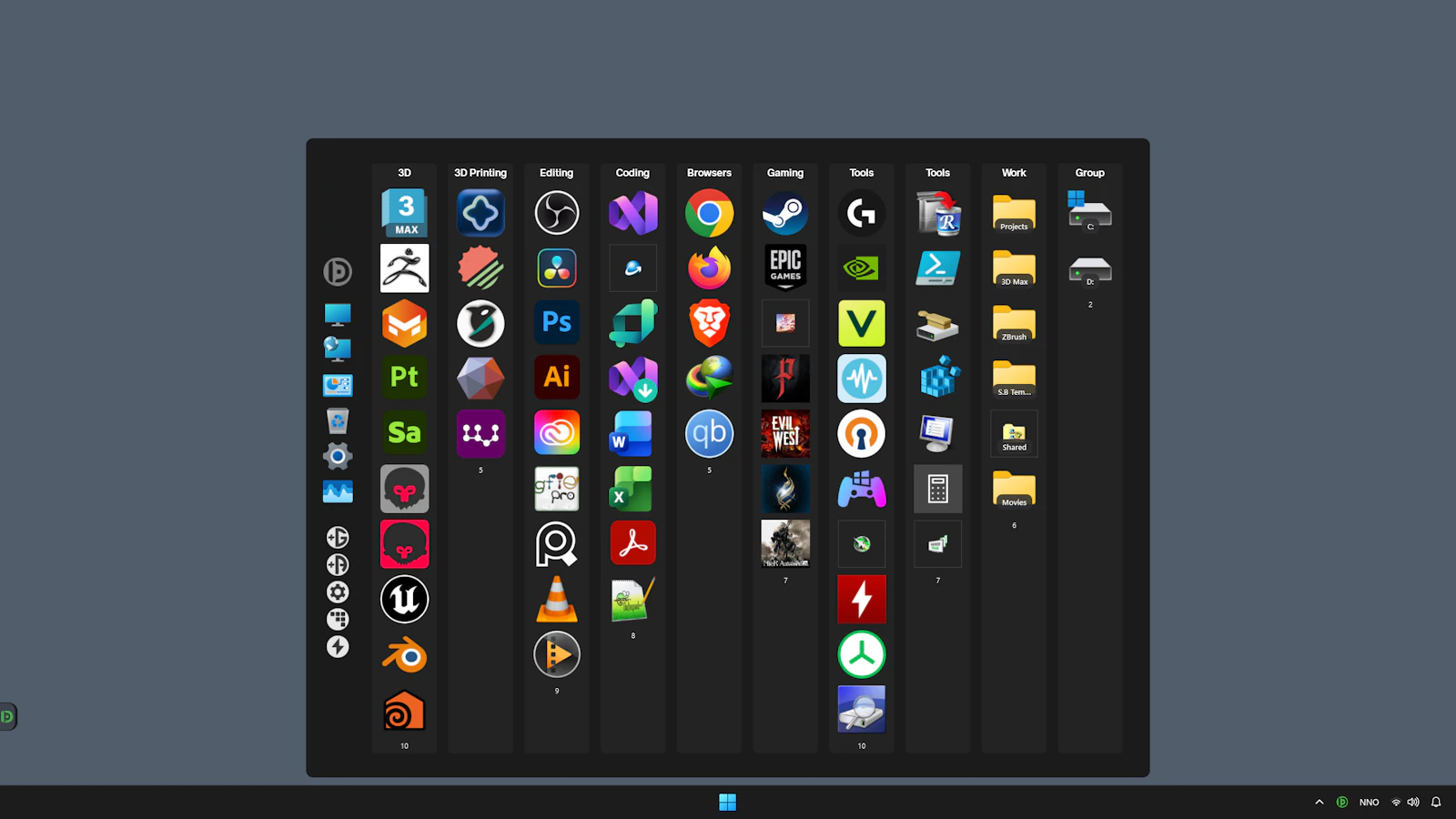Launch Adobe Illustrator
The image size is (1456, 819).
click(557, 379)
